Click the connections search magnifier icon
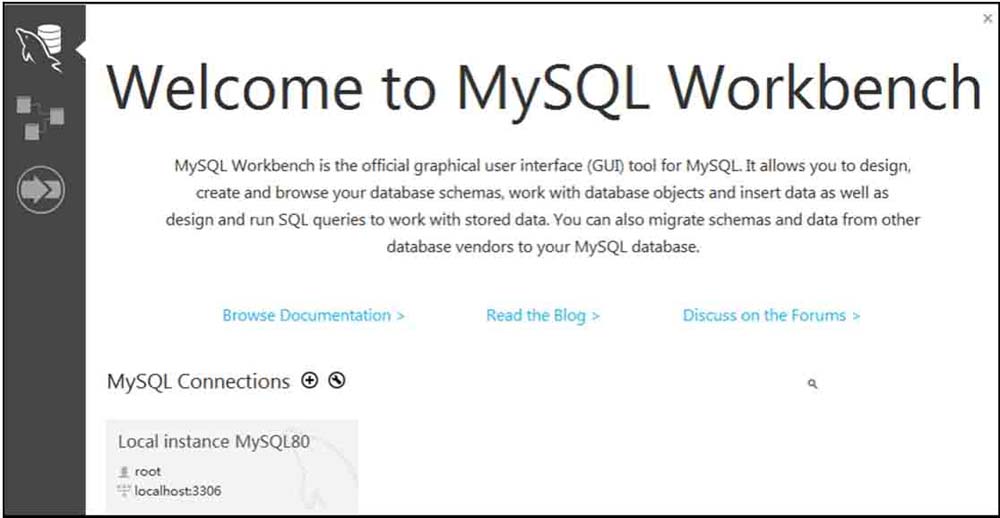This screenshot has height=518, width=1000. click(812, 384)
